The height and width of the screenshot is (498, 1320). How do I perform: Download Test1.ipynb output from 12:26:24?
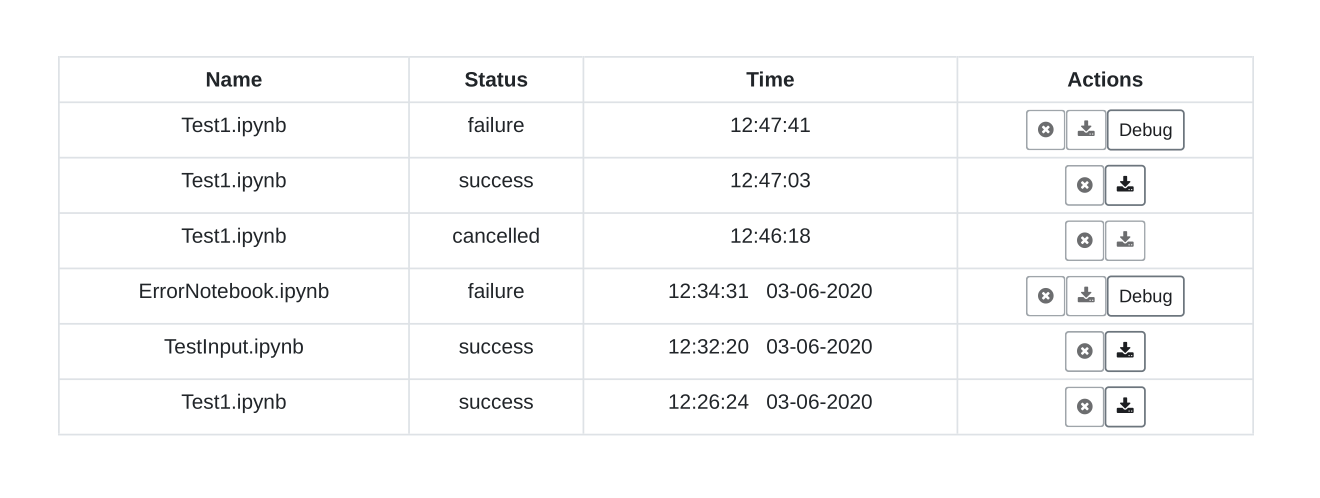point(1125,407)
